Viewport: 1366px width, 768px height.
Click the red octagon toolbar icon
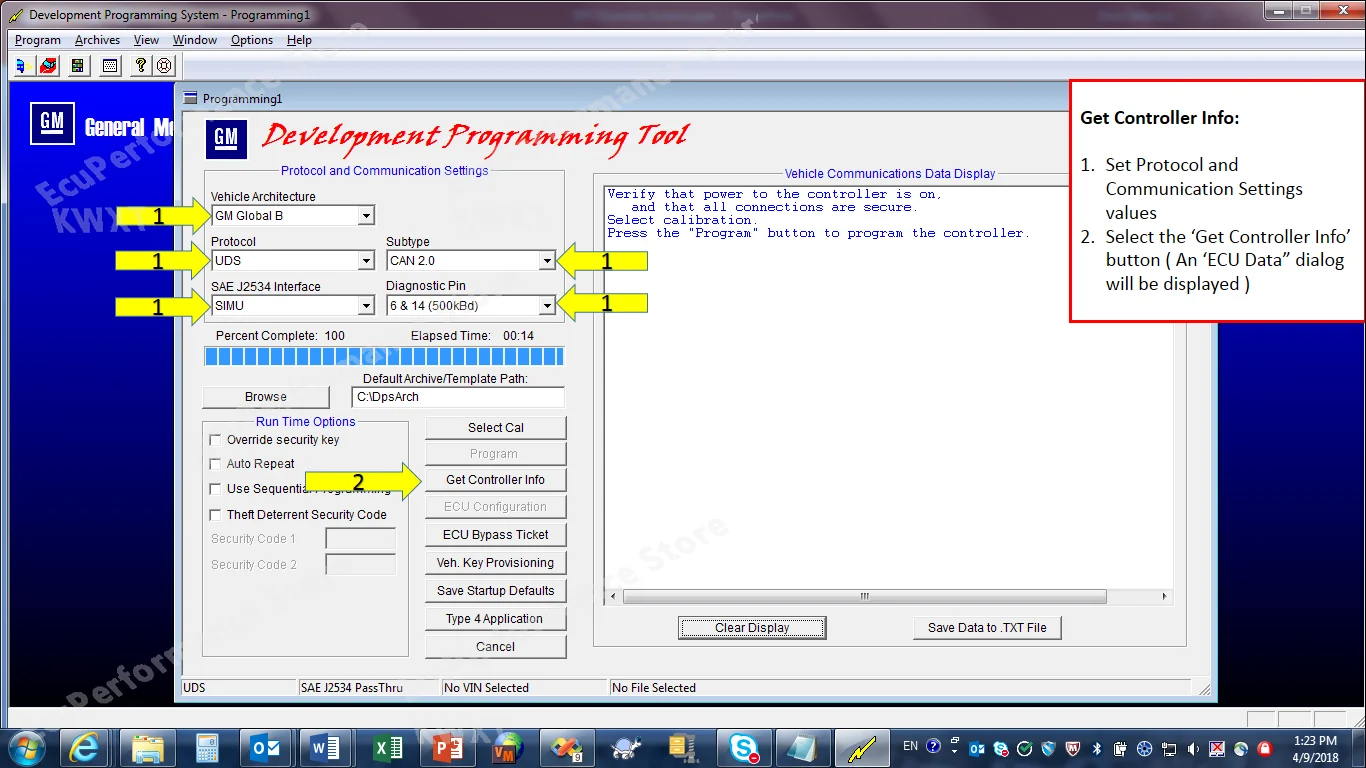coord(165,66)
